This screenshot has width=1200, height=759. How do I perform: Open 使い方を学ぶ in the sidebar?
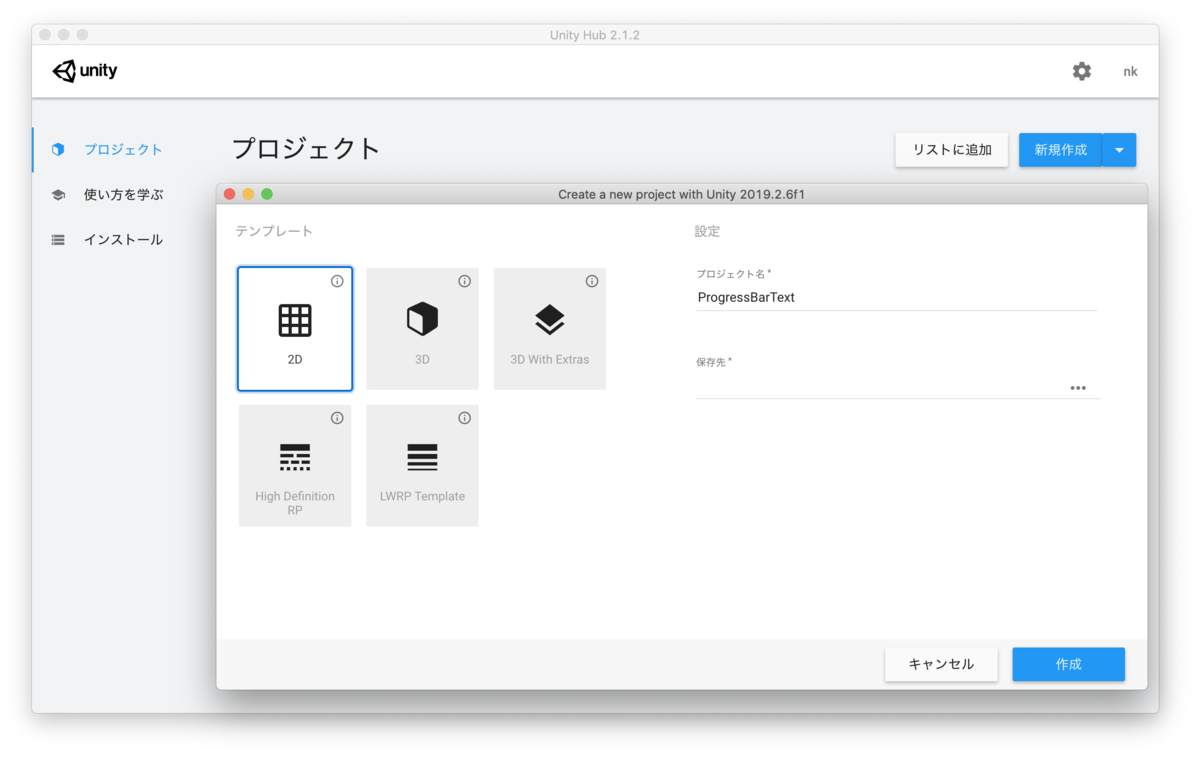point(107,195)
